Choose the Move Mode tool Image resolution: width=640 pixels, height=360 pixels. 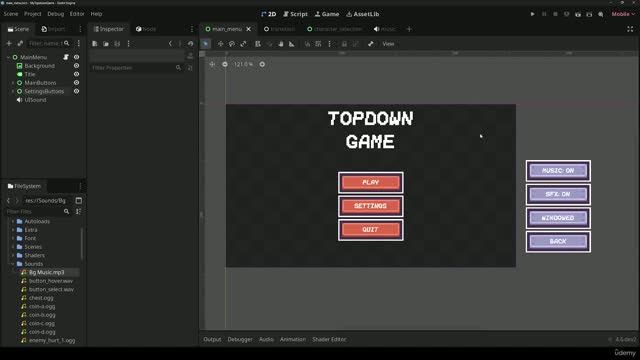click(220, 44)
